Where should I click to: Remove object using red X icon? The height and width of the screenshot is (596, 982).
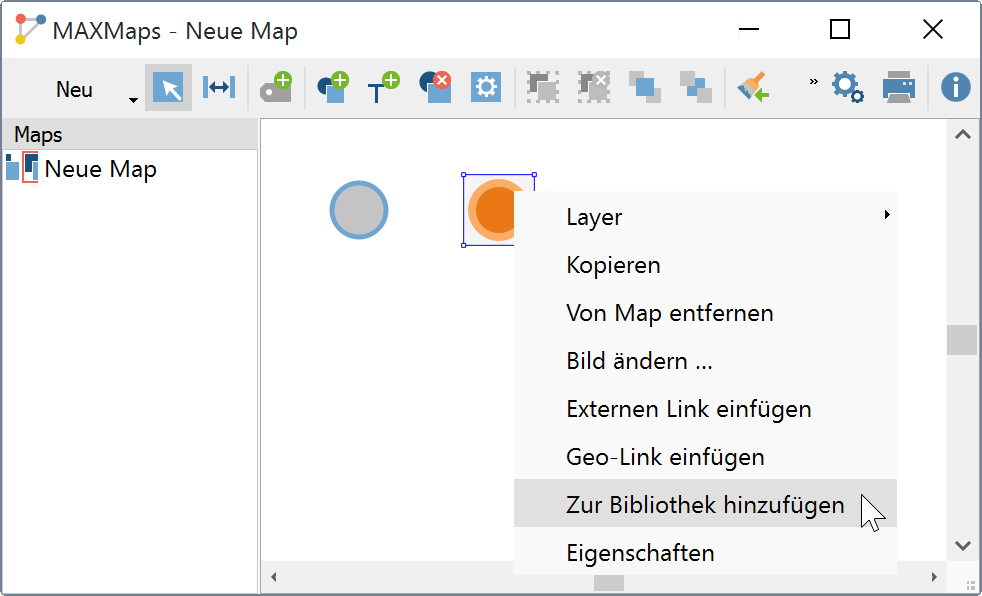click(435, 88)
